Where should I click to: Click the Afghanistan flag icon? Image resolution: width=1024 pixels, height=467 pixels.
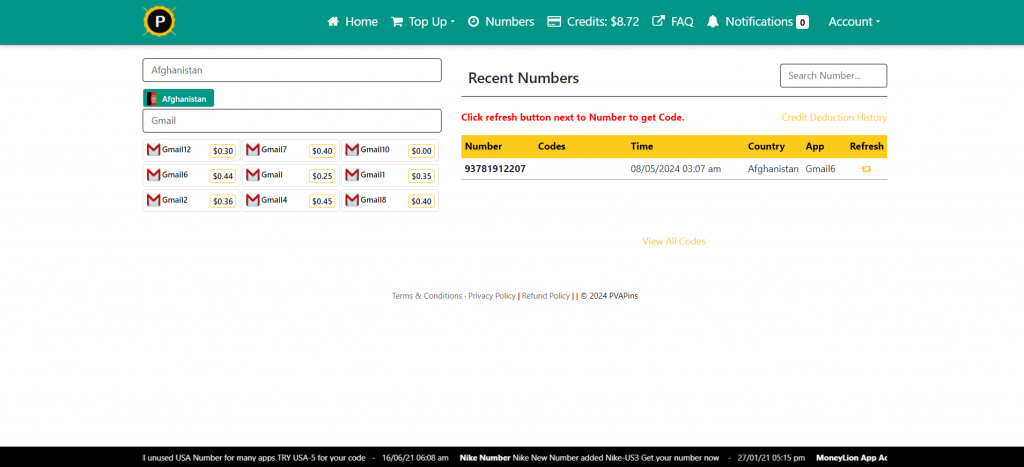click(152, 99)
